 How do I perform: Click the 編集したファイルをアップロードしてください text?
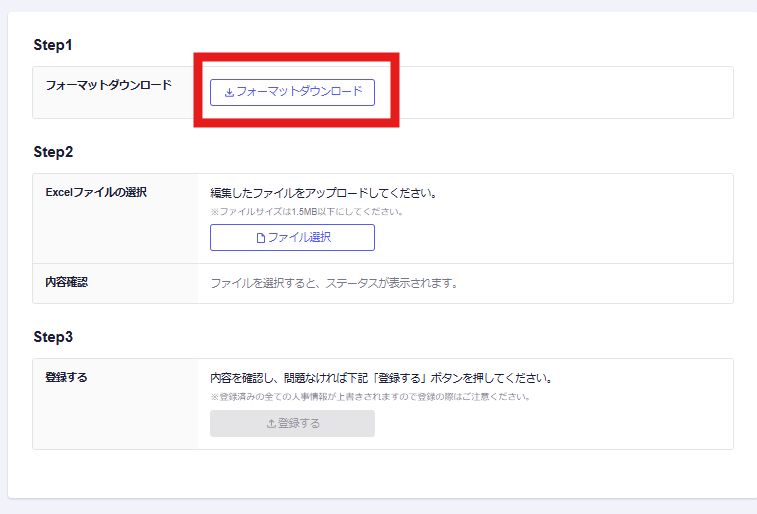324,193
